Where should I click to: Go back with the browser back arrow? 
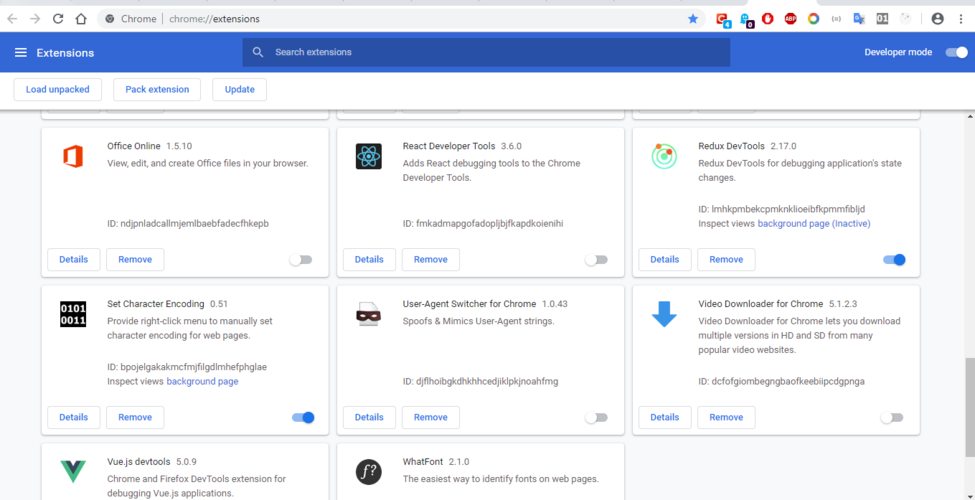point(12,19)
